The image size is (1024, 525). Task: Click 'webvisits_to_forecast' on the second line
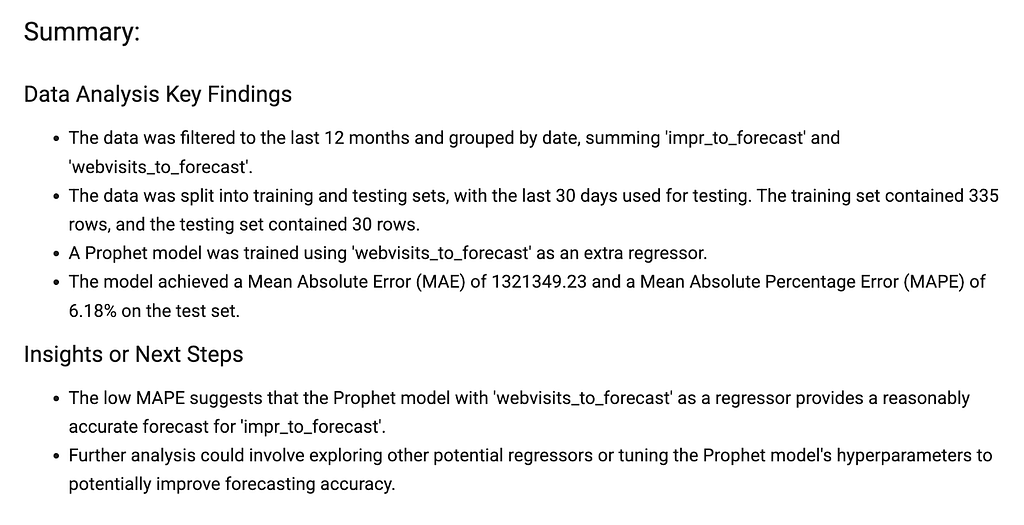159,167
